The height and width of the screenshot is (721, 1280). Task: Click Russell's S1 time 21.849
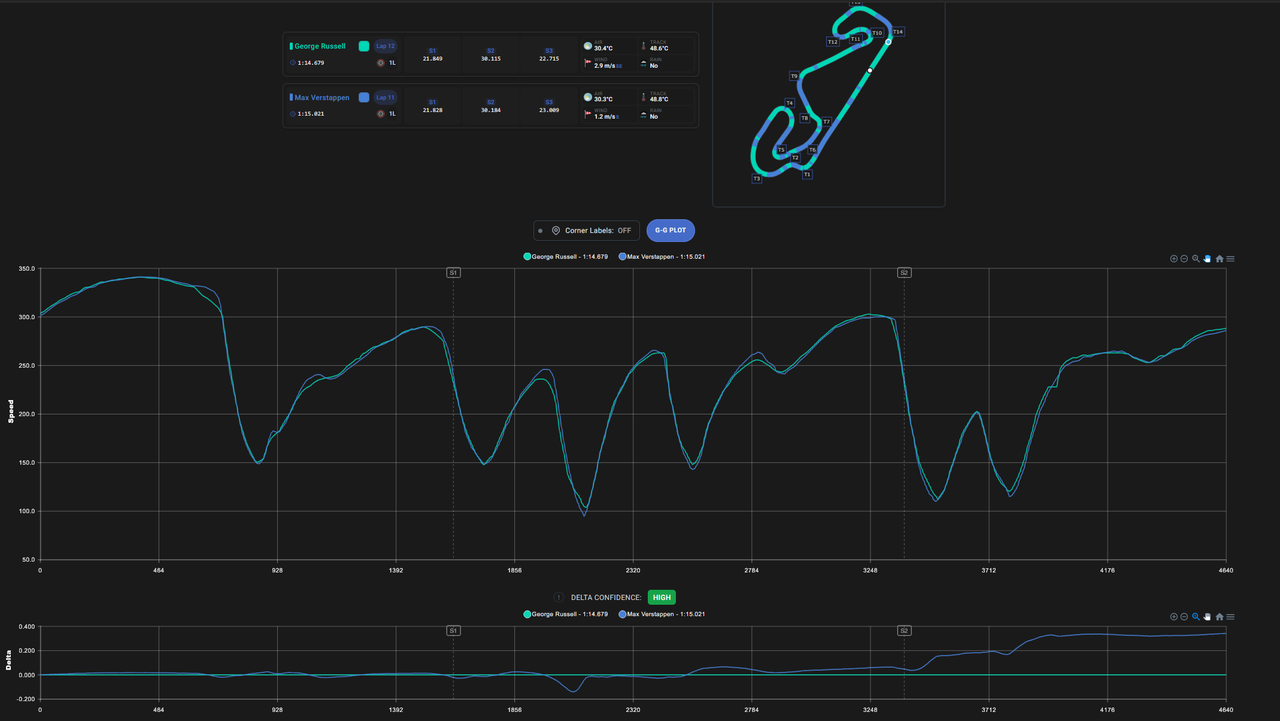click(x=433, y=59)
